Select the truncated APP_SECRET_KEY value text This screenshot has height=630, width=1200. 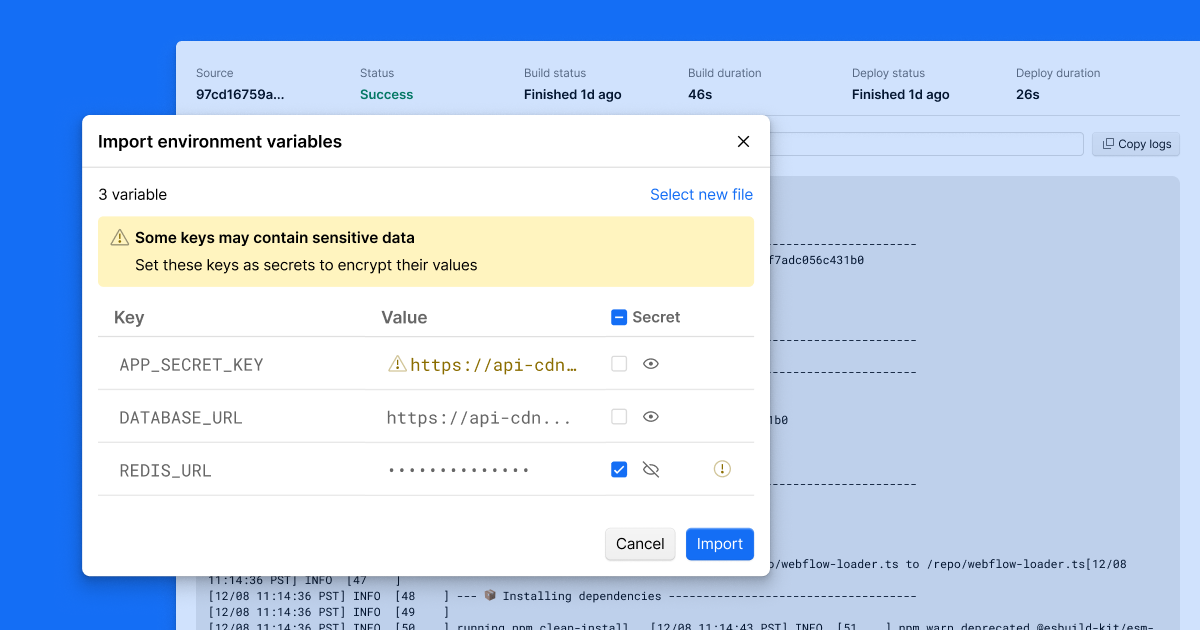[492, 364]
